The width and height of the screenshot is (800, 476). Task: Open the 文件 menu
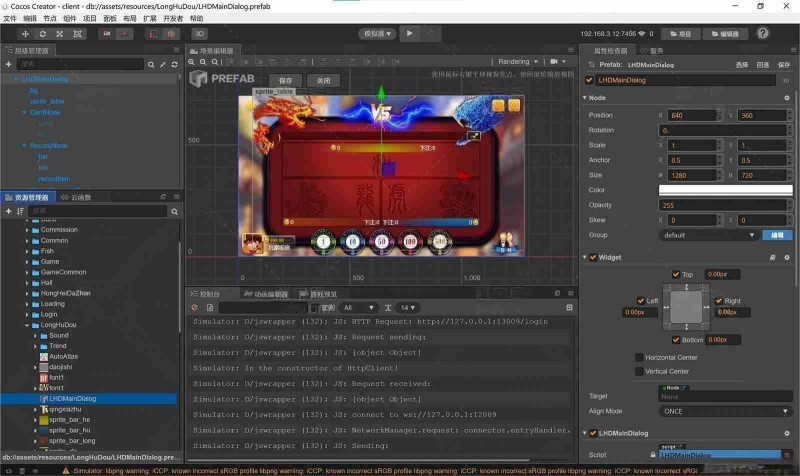tap(10, 18)
